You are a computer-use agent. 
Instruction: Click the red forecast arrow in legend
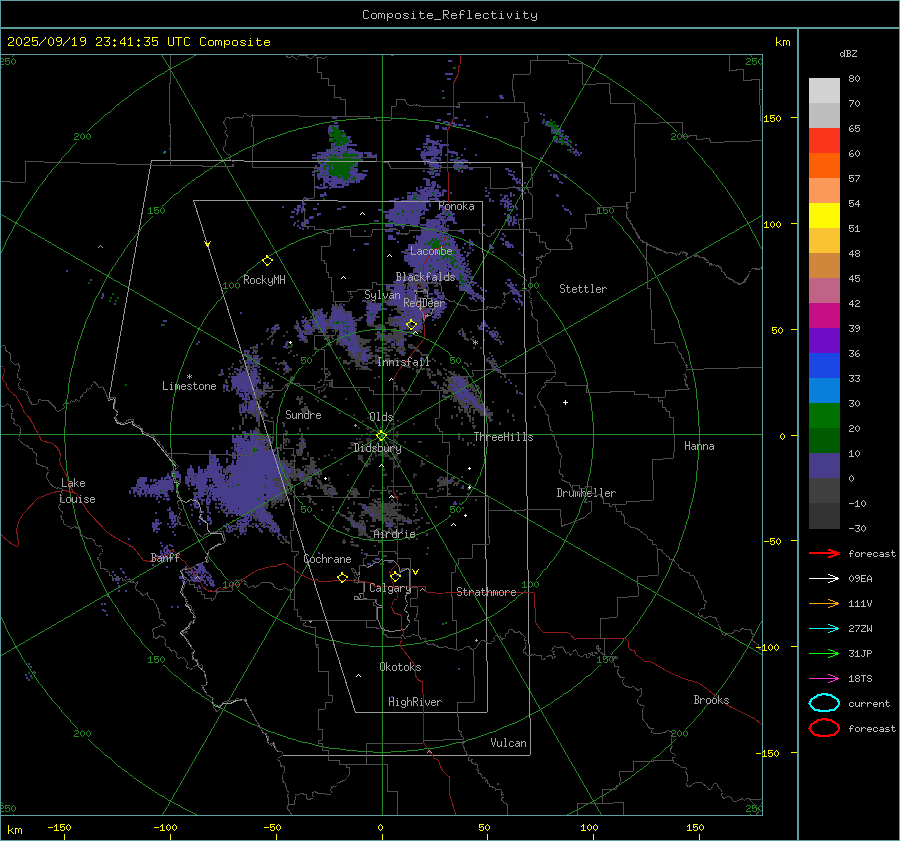pos(824,553)
